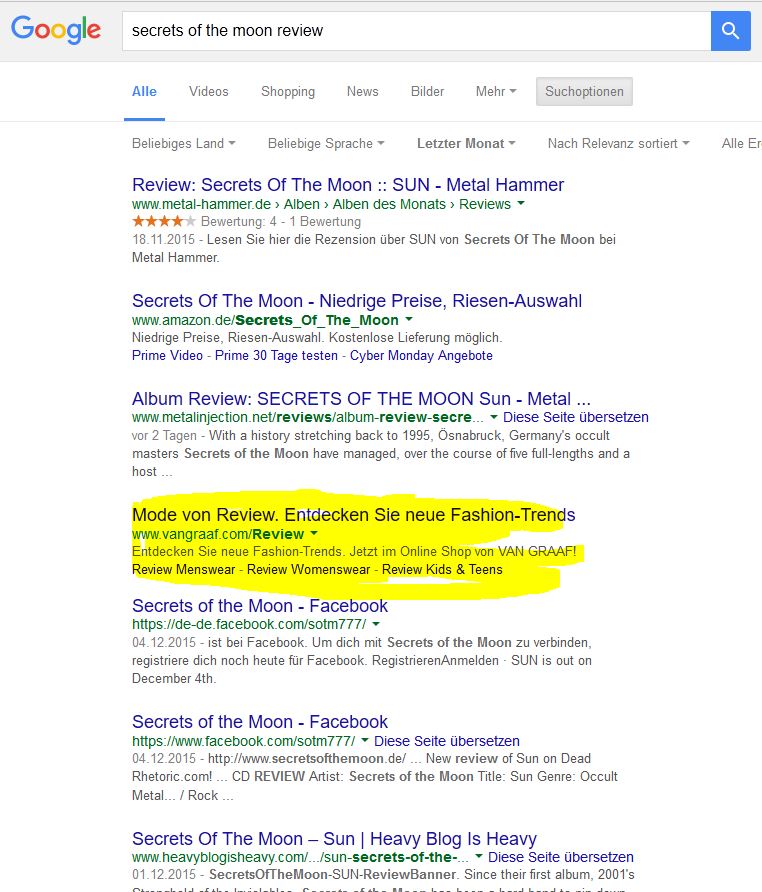Click 'Diese Seite übersetzen' for www.facebook.com result
This screenshot has height=892, width=762.
(x=447, y=741)
